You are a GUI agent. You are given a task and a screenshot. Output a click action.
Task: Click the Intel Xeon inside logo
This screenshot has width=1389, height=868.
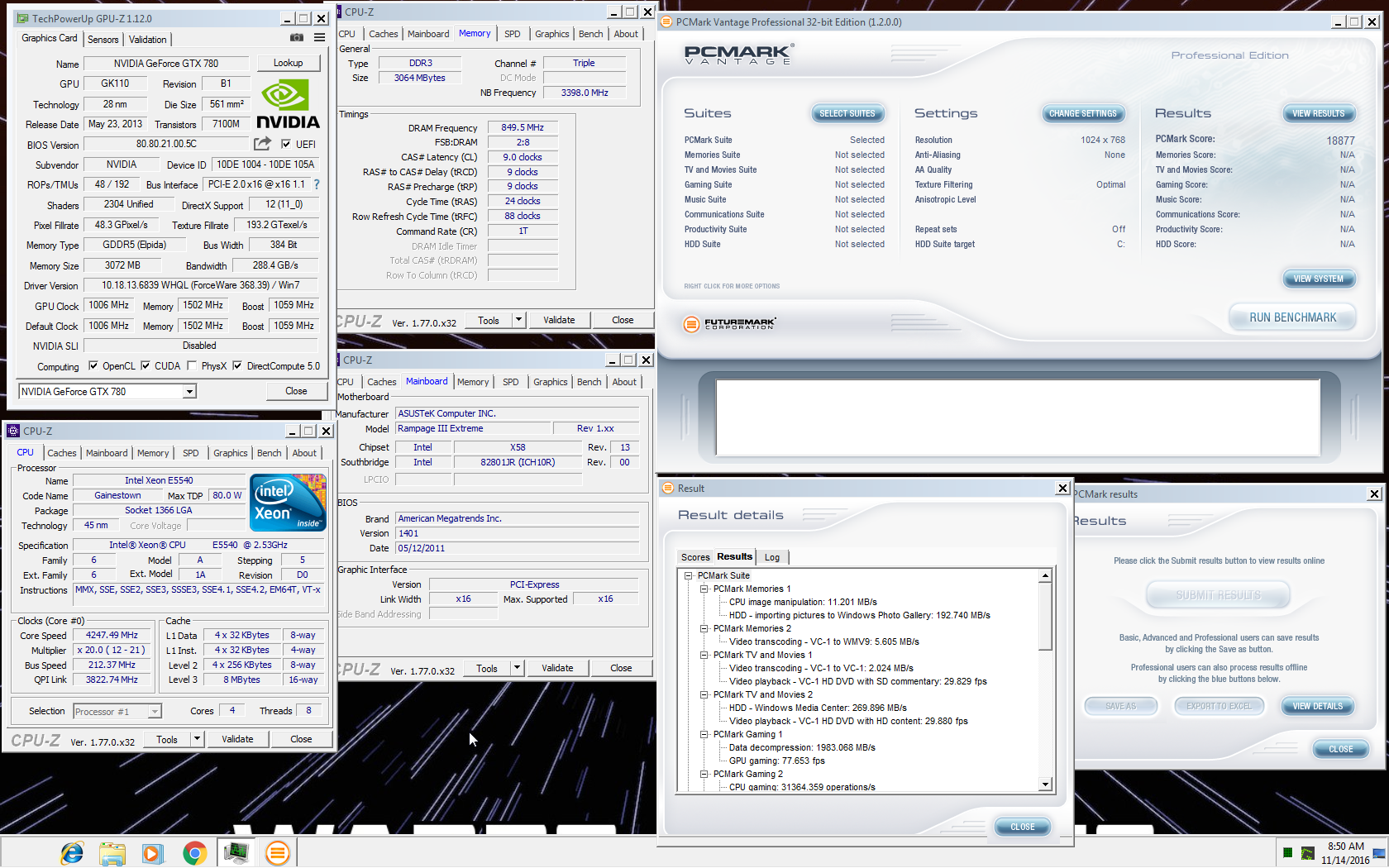point(288,502)
